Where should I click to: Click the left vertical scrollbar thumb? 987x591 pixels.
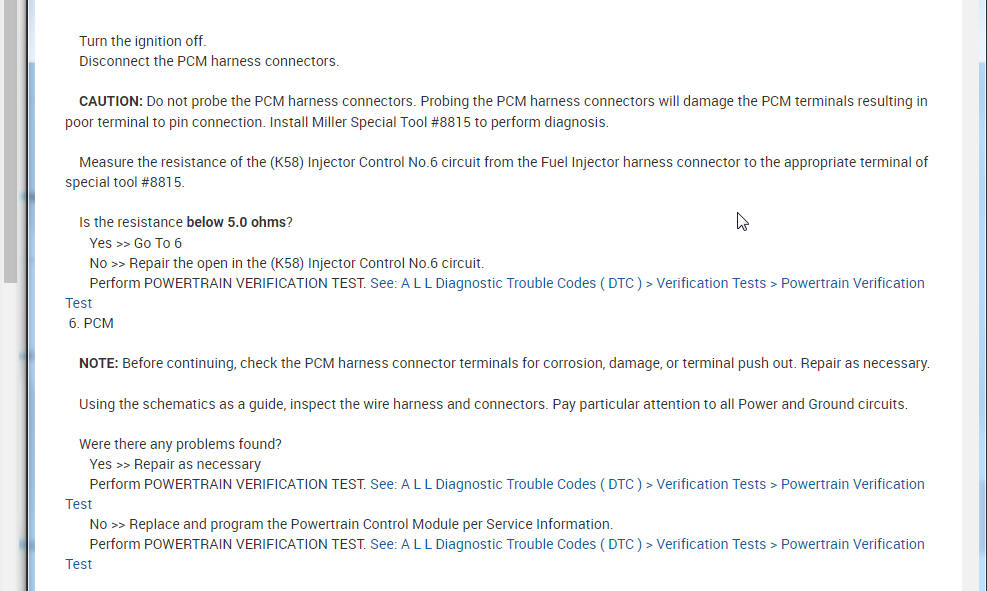[x=11, y=140]
